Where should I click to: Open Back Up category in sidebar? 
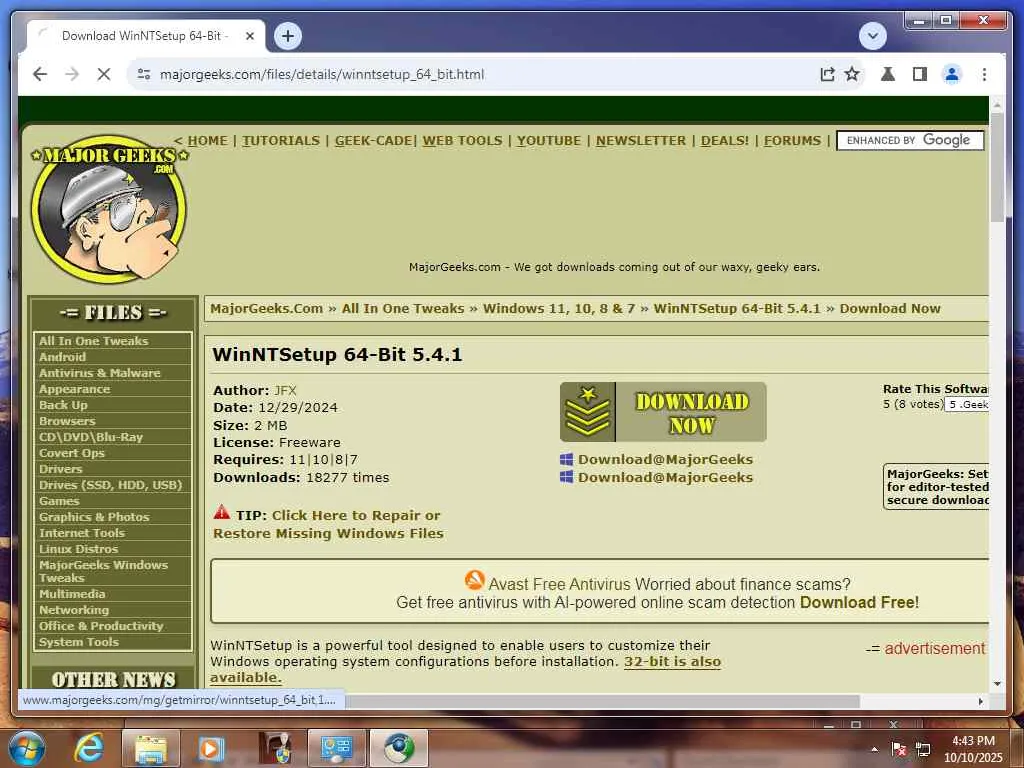[63, 405]
